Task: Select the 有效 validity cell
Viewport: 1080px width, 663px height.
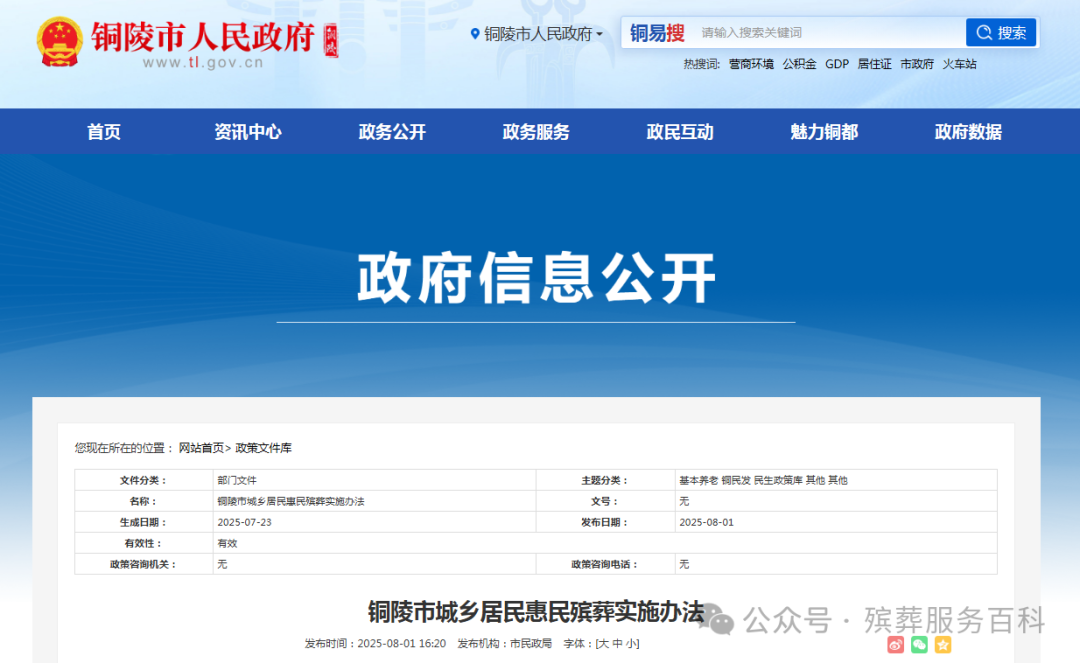Action: [x=605, y=543]
